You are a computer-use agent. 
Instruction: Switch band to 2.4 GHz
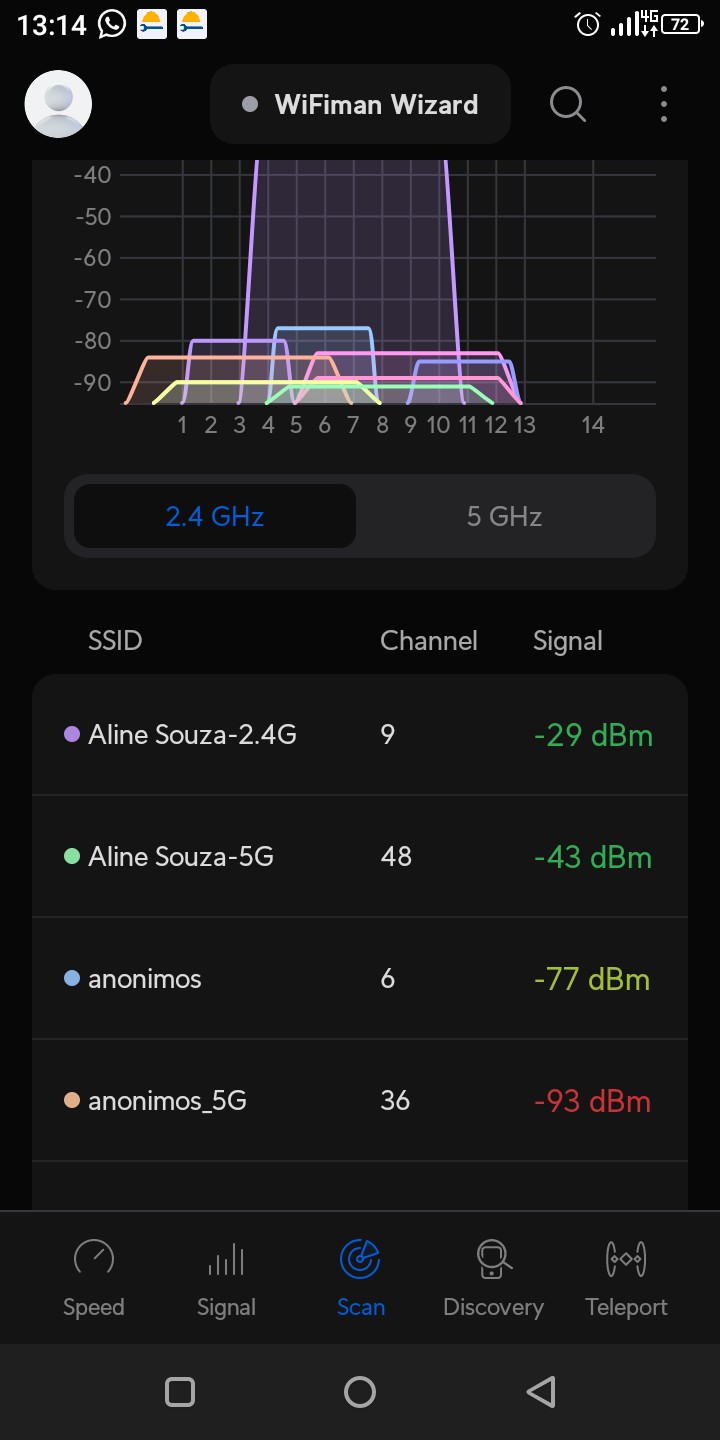tap(215, 516)
